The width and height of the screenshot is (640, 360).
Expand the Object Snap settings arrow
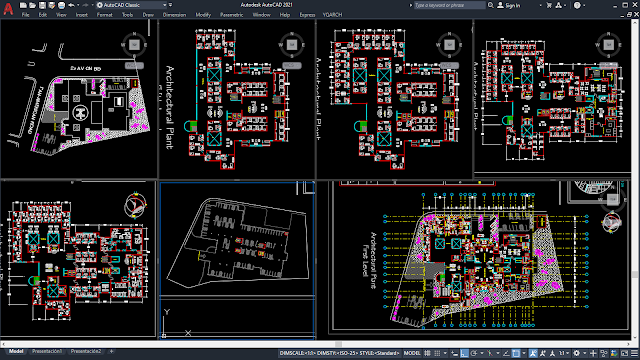click(524, 353)
